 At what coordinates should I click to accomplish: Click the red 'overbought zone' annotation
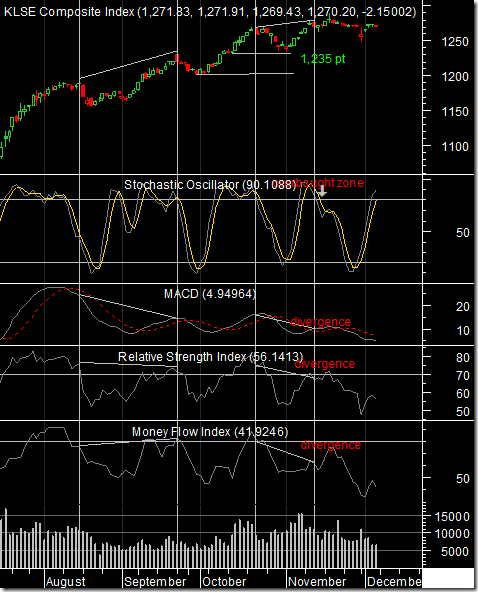(319, 183)
